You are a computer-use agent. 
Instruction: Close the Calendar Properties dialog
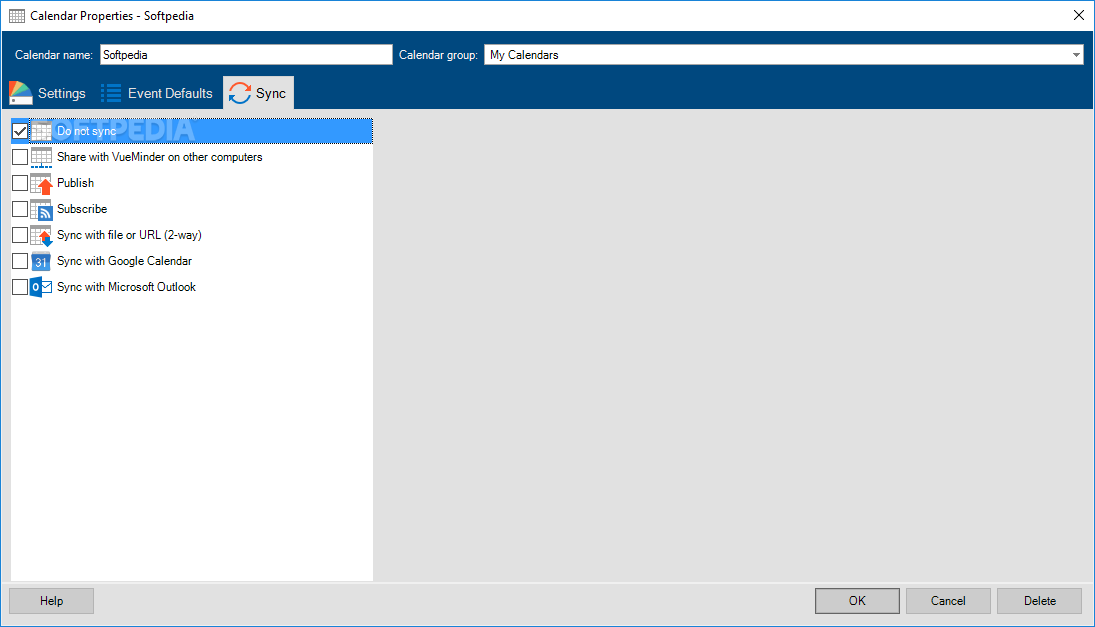tap(1078, 15)
